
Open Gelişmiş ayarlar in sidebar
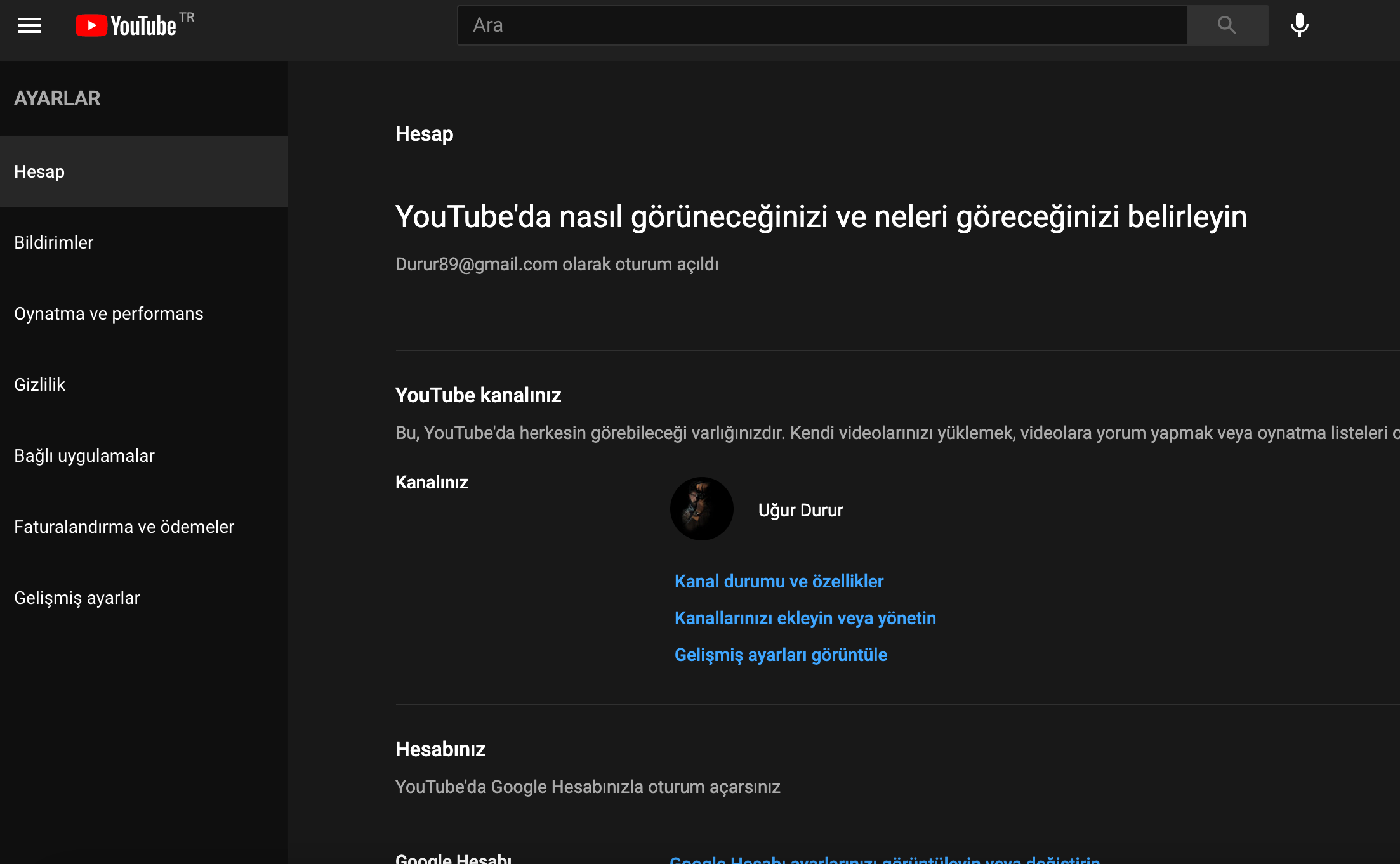[x=77, y=598]
